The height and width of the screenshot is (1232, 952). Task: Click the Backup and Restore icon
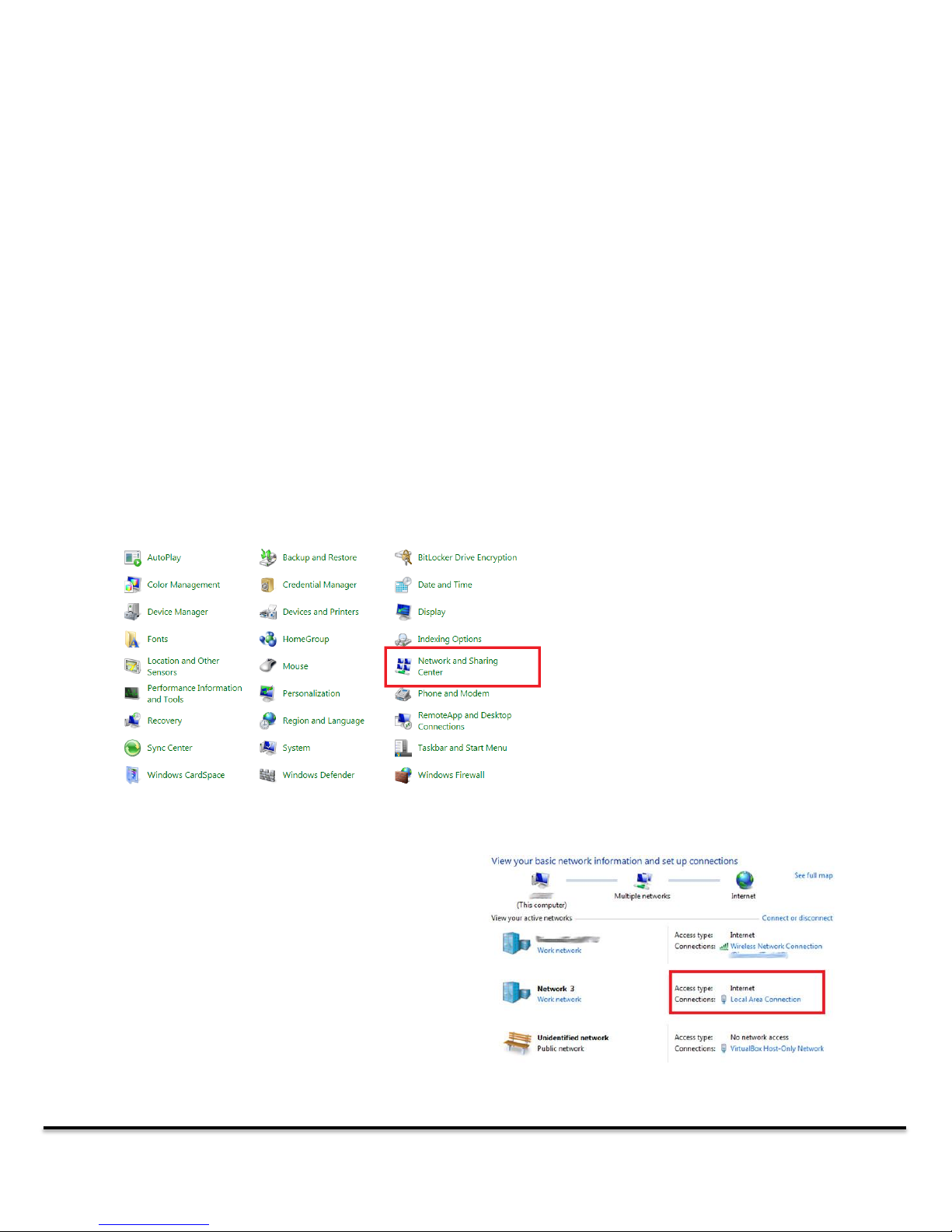268,557
